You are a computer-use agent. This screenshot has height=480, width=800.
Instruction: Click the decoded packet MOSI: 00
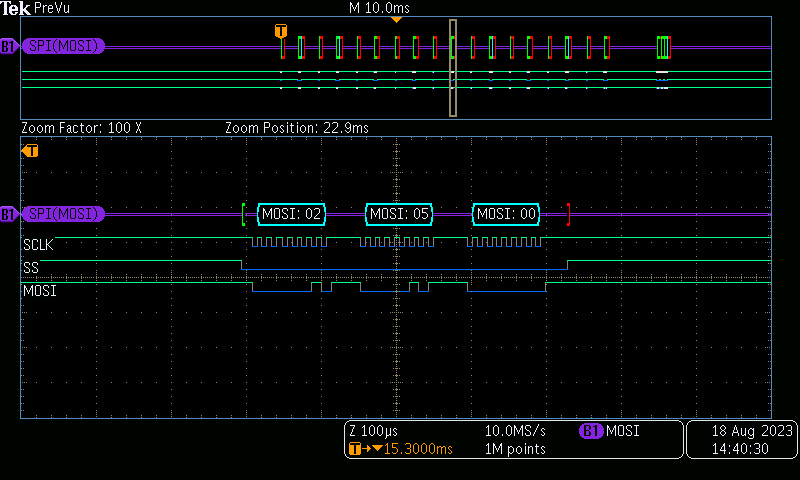point(506,214)
